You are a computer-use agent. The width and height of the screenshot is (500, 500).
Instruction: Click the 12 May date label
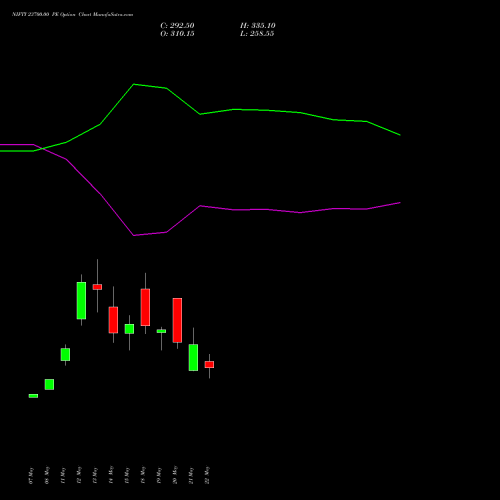point(79,475)
